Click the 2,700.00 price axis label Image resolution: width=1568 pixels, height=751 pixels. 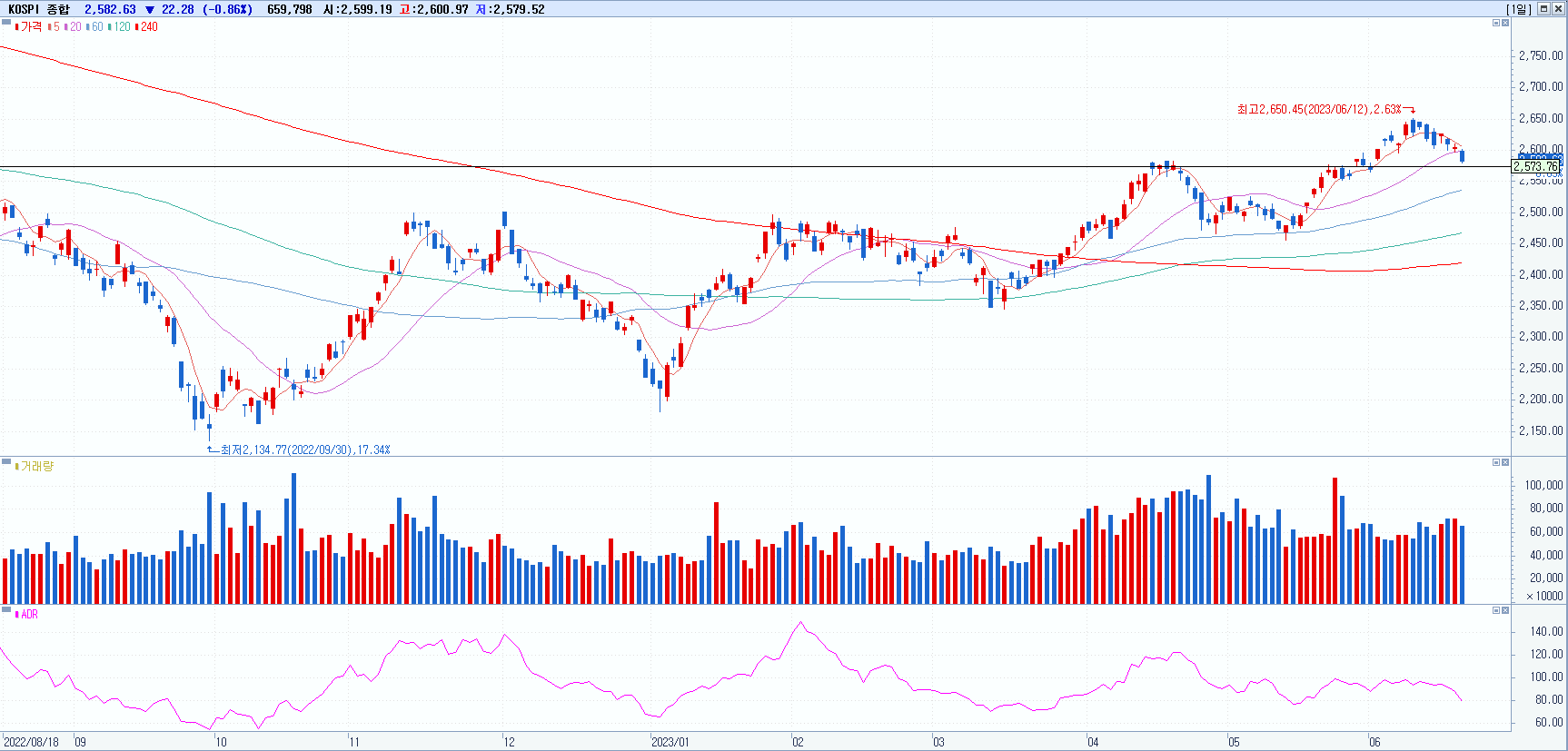pyautogui.click(x=1541, y=87)
